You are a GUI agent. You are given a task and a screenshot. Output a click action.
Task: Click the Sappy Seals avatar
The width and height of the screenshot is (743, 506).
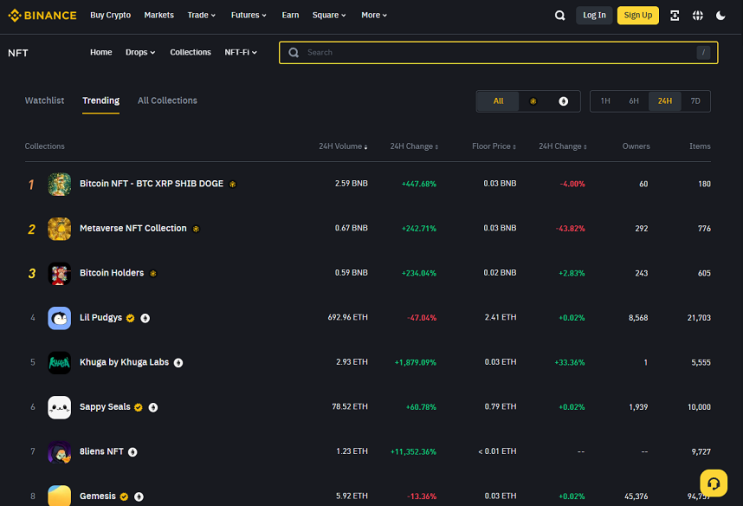(59, 407)
